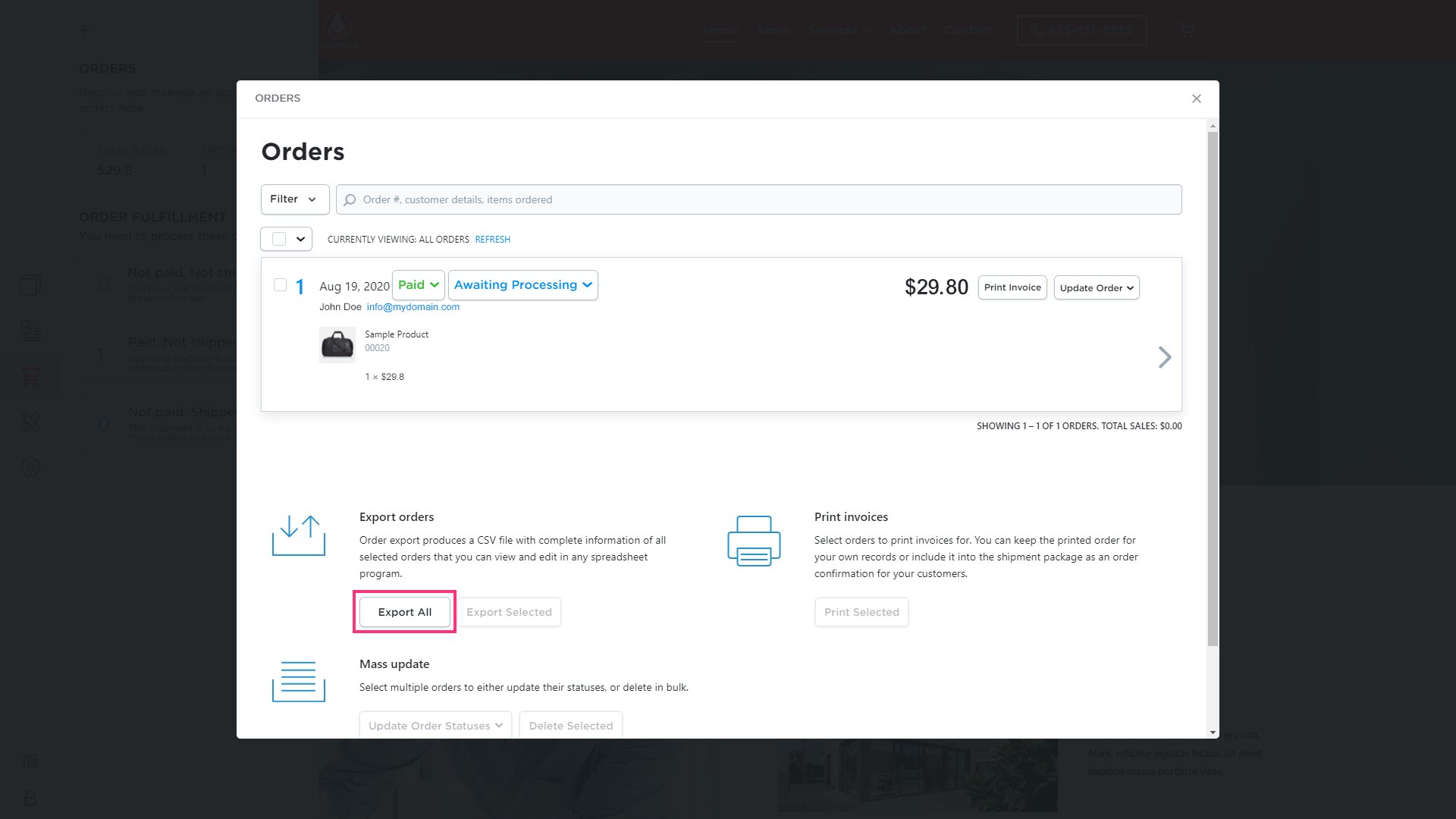Open the Update Order dropdown
The image size is (1456, 819).
coord(1097,287)
